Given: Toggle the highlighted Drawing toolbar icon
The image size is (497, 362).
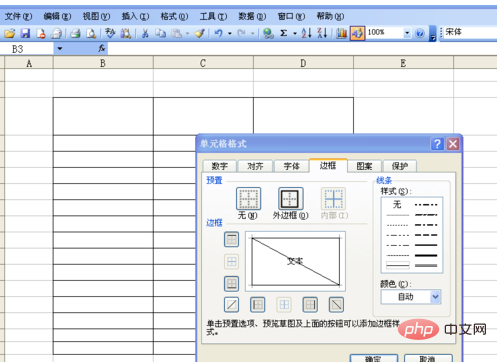Looking at the screenshot, I should click(357, 33).
